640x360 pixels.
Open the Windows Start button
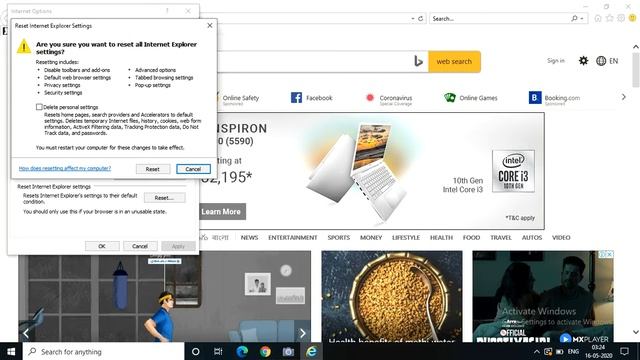pos(11,351)
